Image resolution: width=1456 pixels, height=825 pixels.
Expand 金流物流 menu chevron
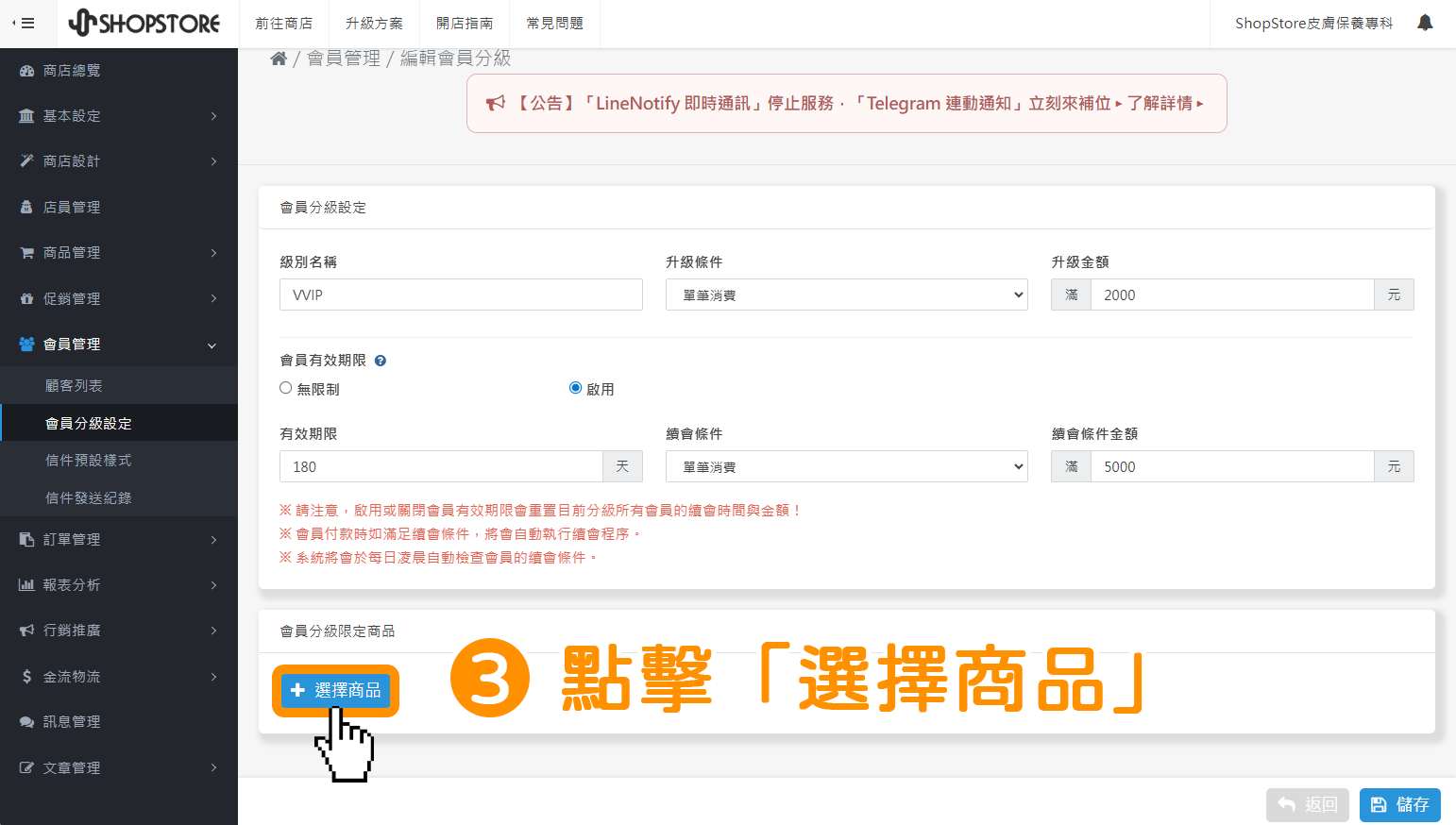213,677
